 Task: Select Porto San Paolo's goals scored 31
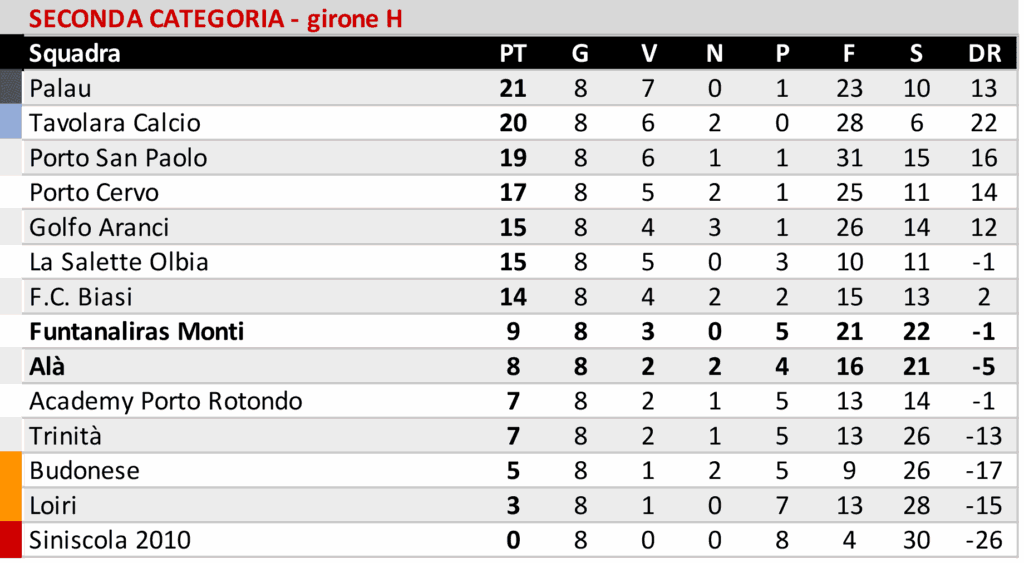(x=849, y=157)
